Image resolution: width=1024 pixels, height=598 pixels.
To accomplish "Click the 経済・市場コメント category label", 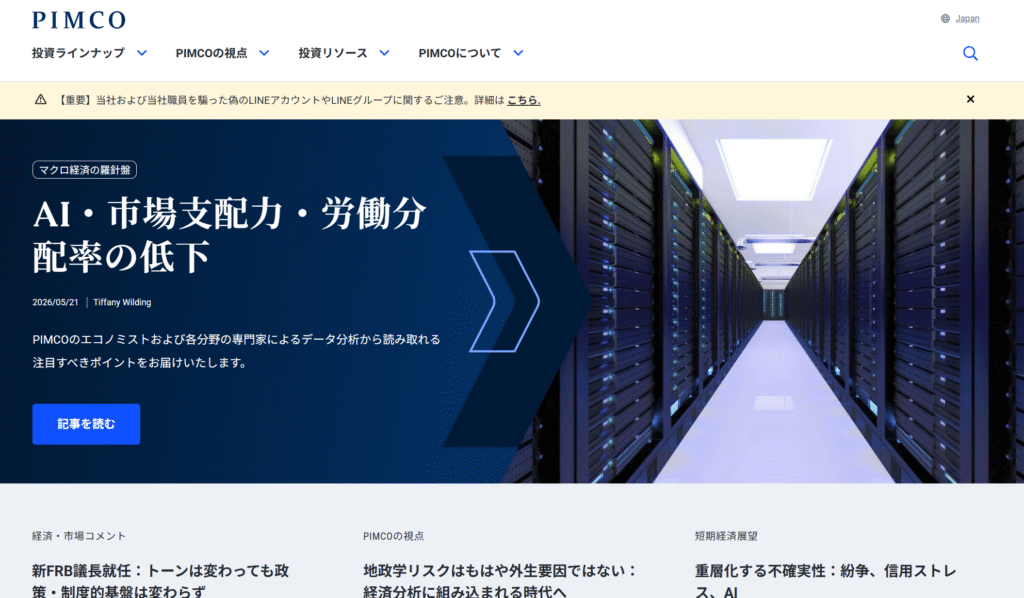I will click(79, 536).
